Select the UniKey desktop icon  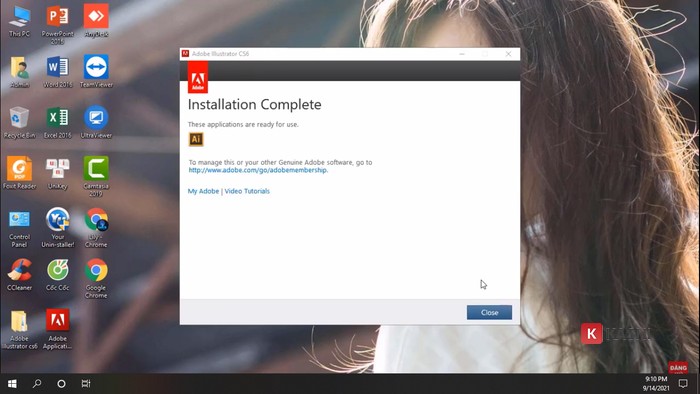(x=58, y=174)
